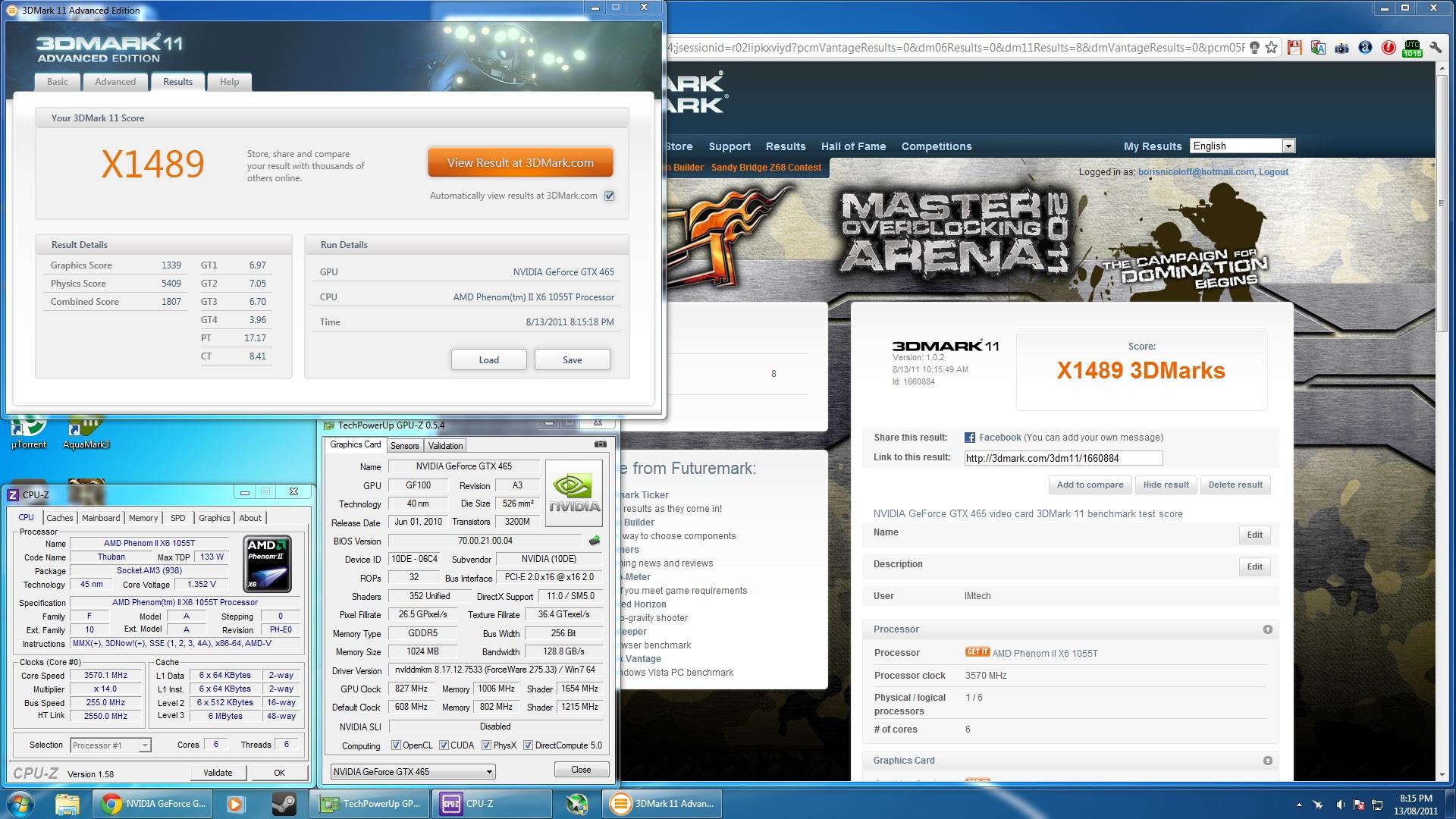Click Edit next to Description
The image size is (1456, 819).
point(1255,566)
